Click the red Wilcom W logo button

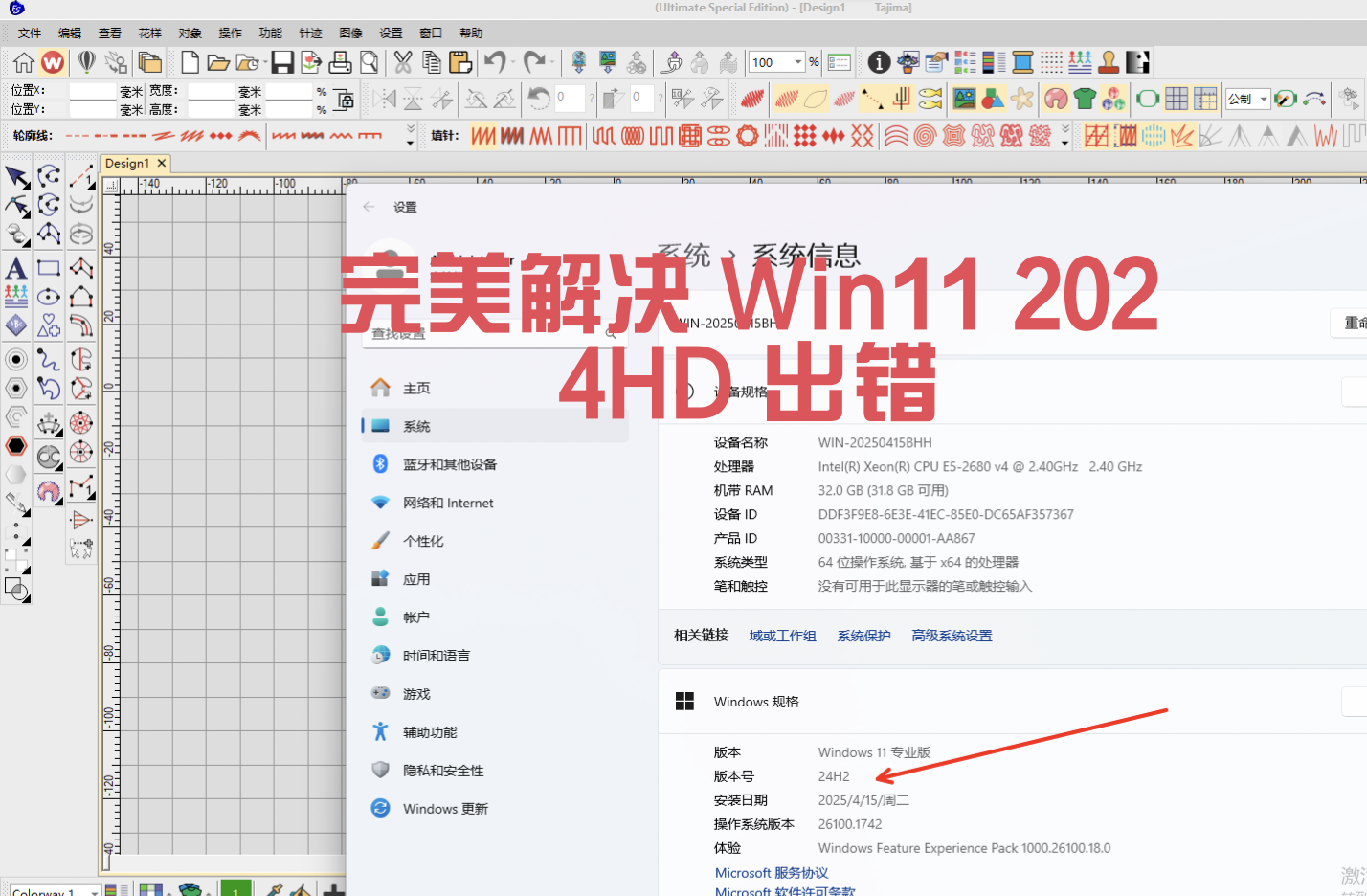tap(53, 63)
